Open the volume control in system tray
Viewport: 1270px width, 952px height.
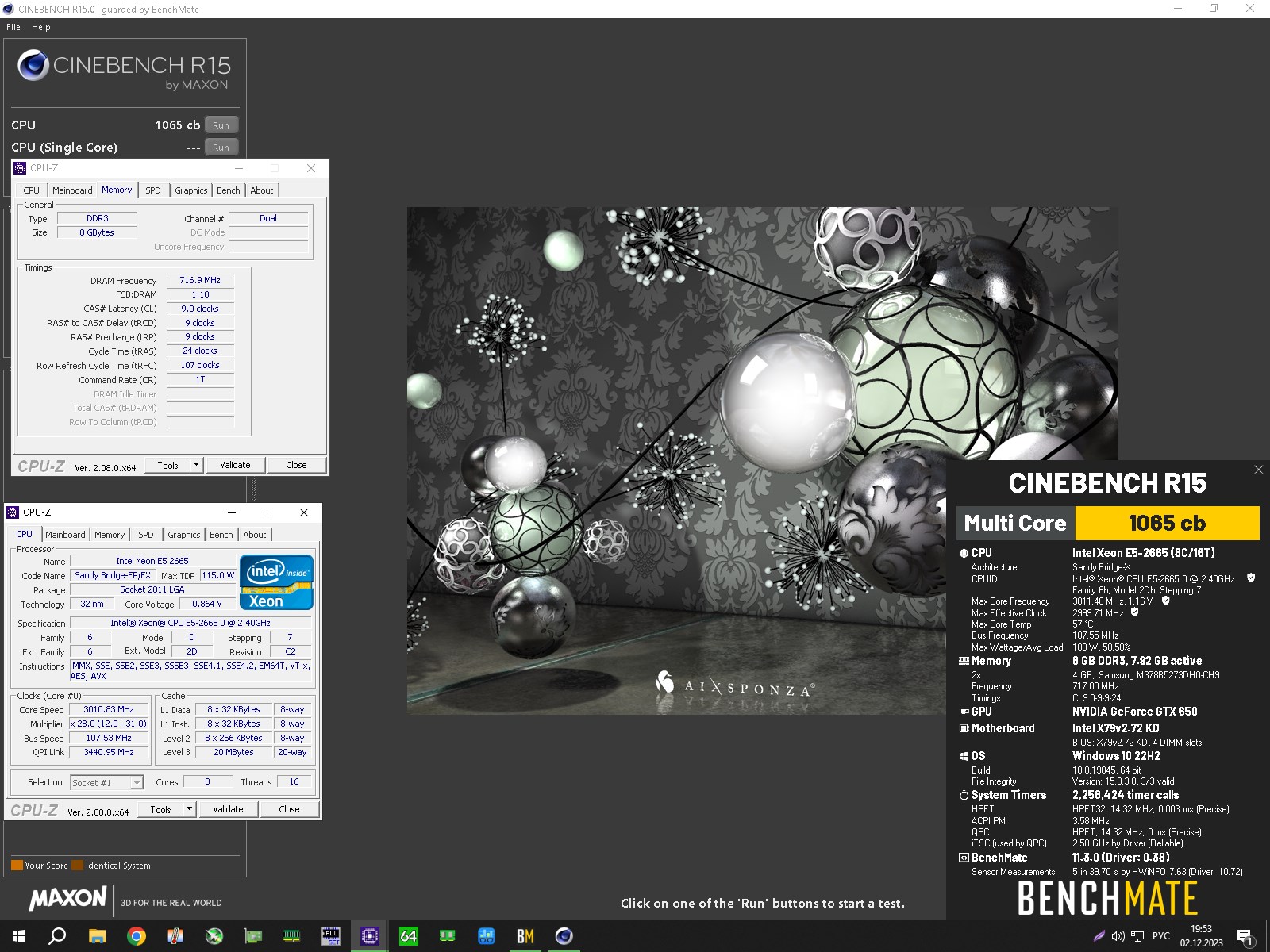pos(1118,936)
